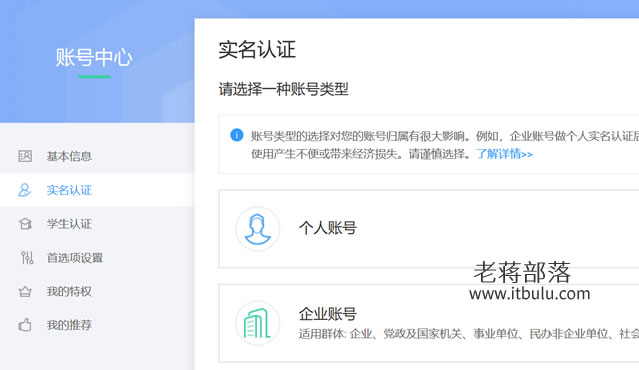Click the 基本信息 ID card icon
The width and height of the screenshot is (639, 370).
[25, 156]
